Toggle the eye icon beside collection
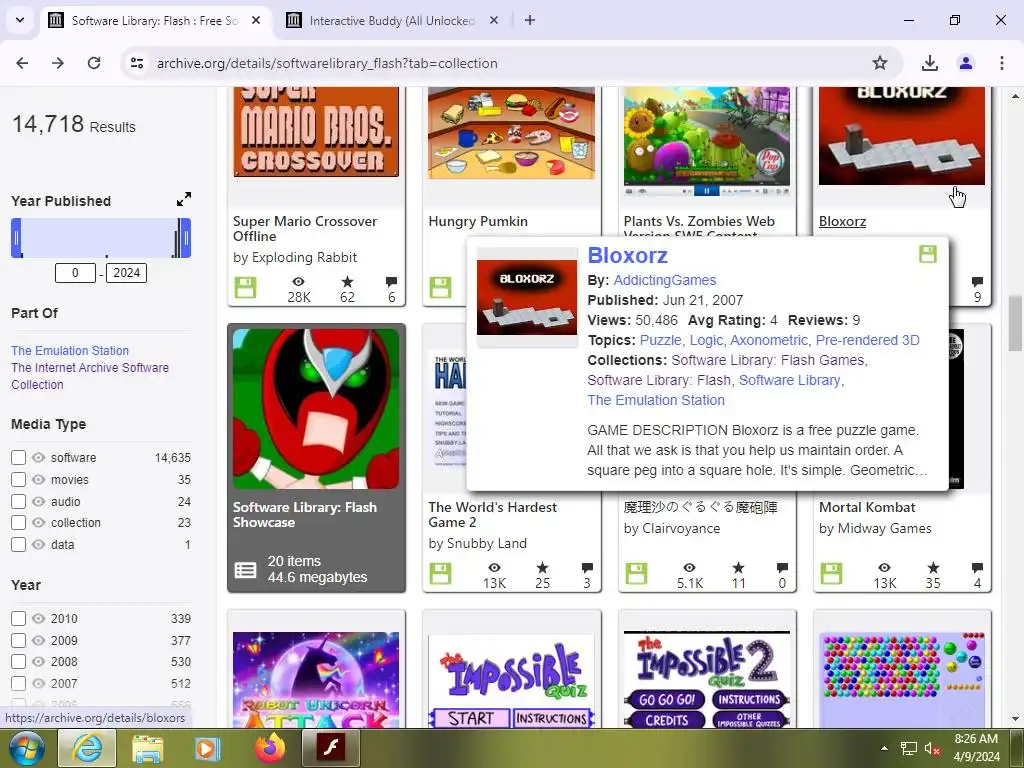The image size is (1024, 768). coord(39,523)
